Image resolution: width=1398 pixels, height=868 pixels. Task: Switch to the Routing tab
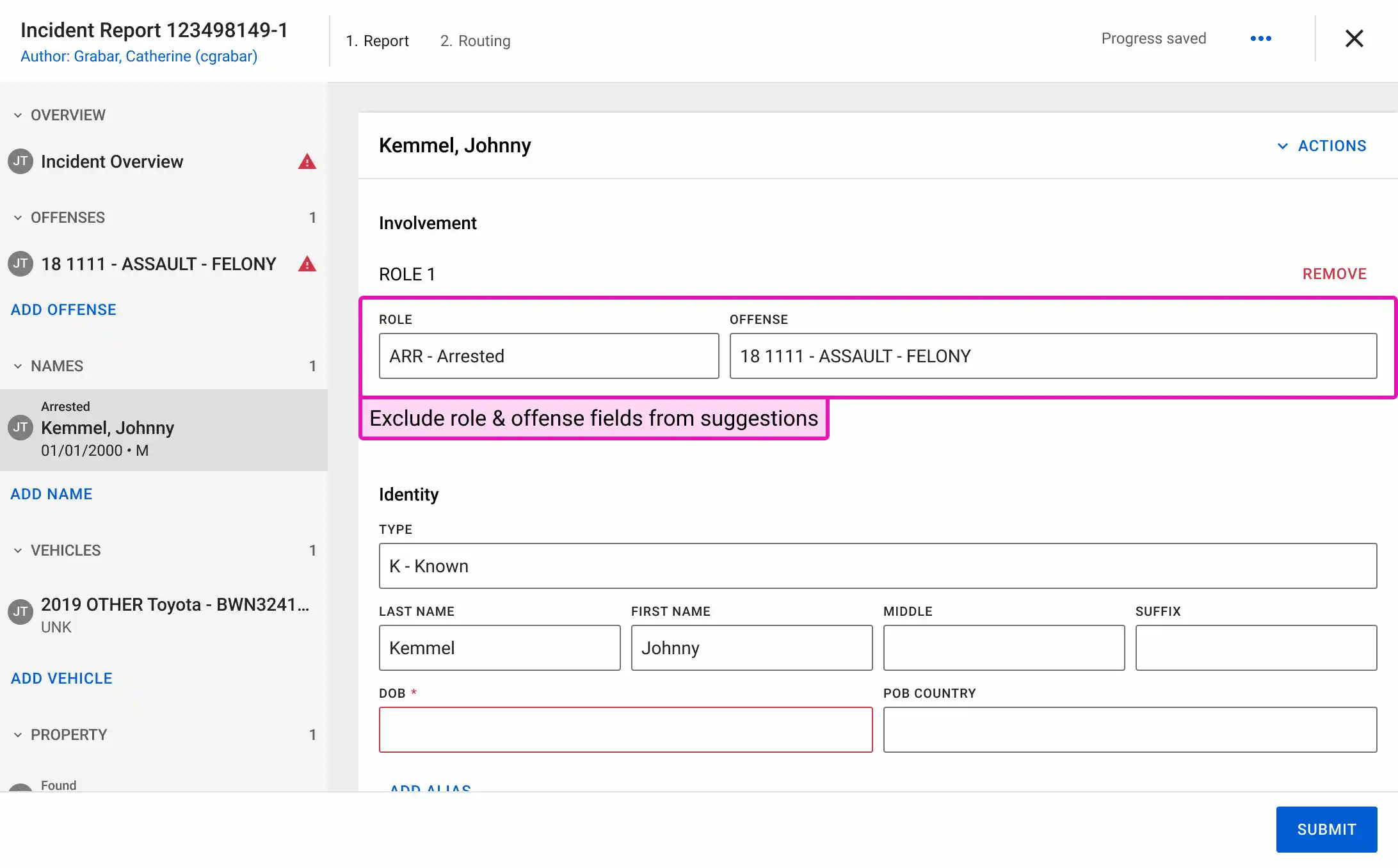(475, 40)
